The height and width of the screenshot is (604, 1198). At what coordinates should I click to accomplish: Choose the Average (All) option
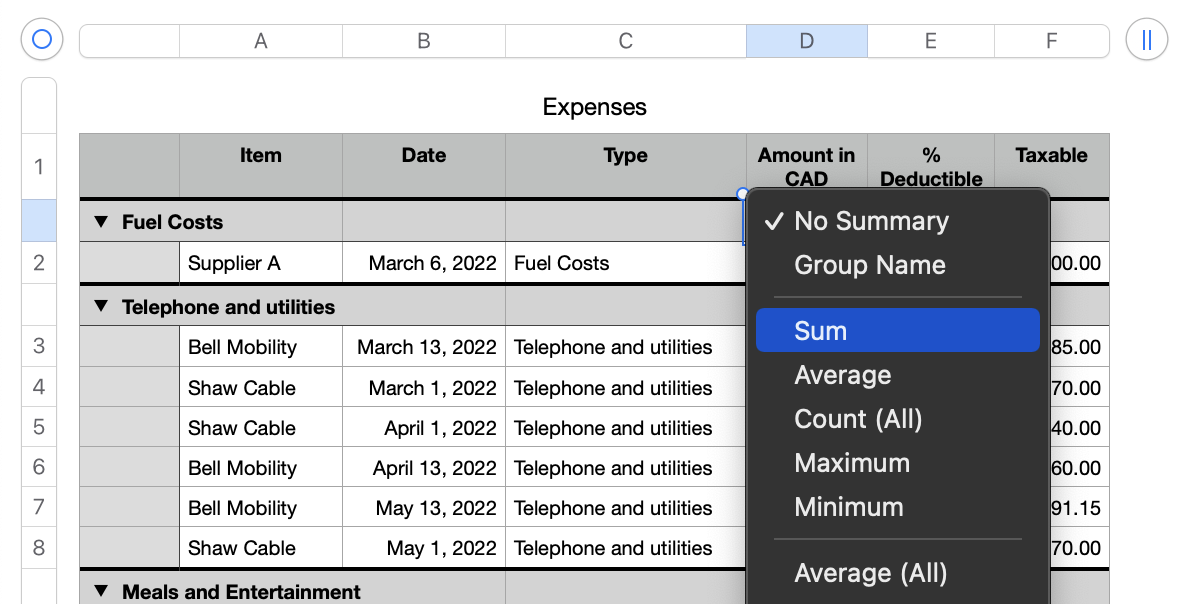click(870, 573)
